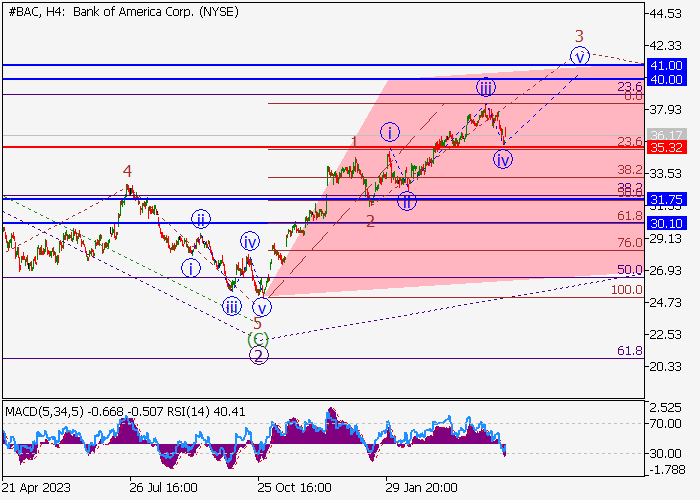Click the '21 Apr 2023' date label
This screenshot has width=700, height=500.
coord(36,487)
